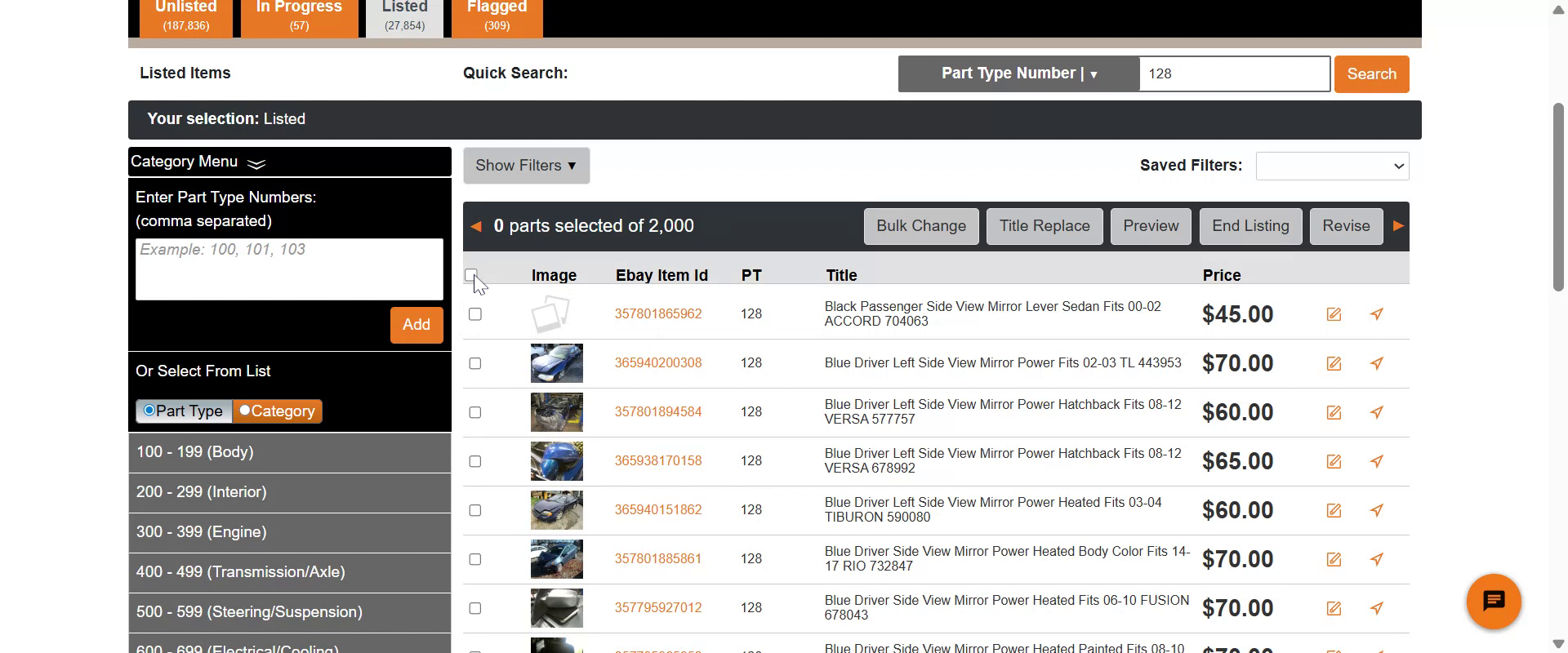Expand 200 - 299 (Interior) category
Image resolution: width=1568 pixels, height=653 pixels.
(x=289, y=492)
